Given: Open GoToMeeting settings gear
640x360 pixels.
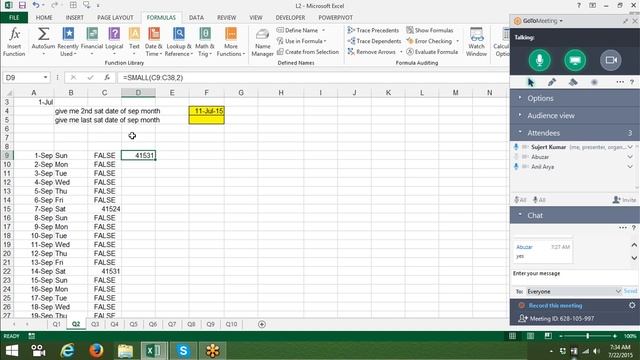Looking at the screenshot, I should click(x=632, y=305).
